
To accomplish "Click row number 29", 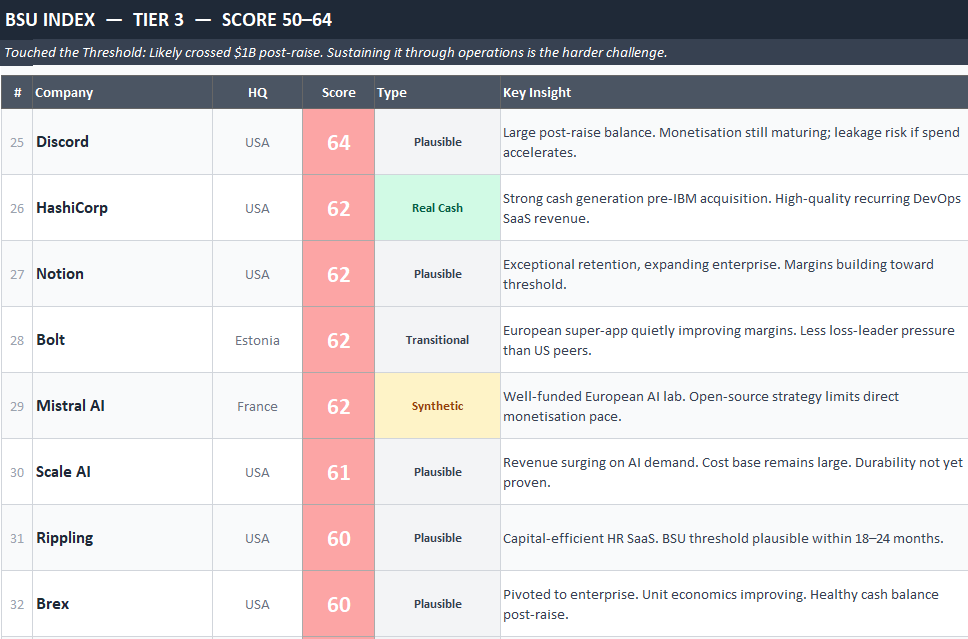I will (17, 406).
